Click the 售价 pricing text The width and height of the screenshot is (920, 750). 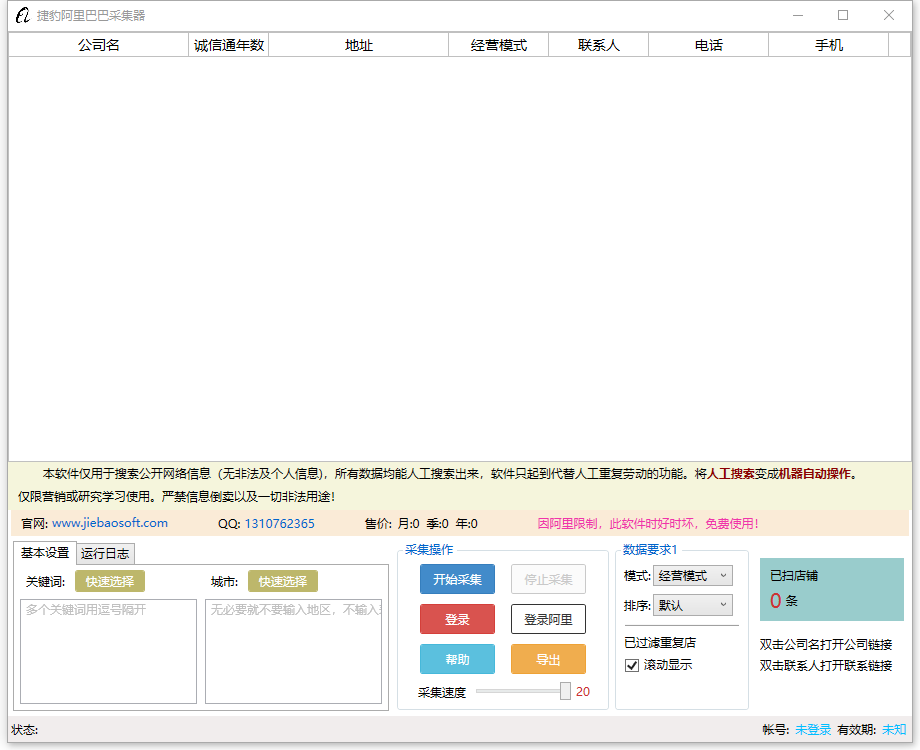pyautogui.click(x=421, y=523)
